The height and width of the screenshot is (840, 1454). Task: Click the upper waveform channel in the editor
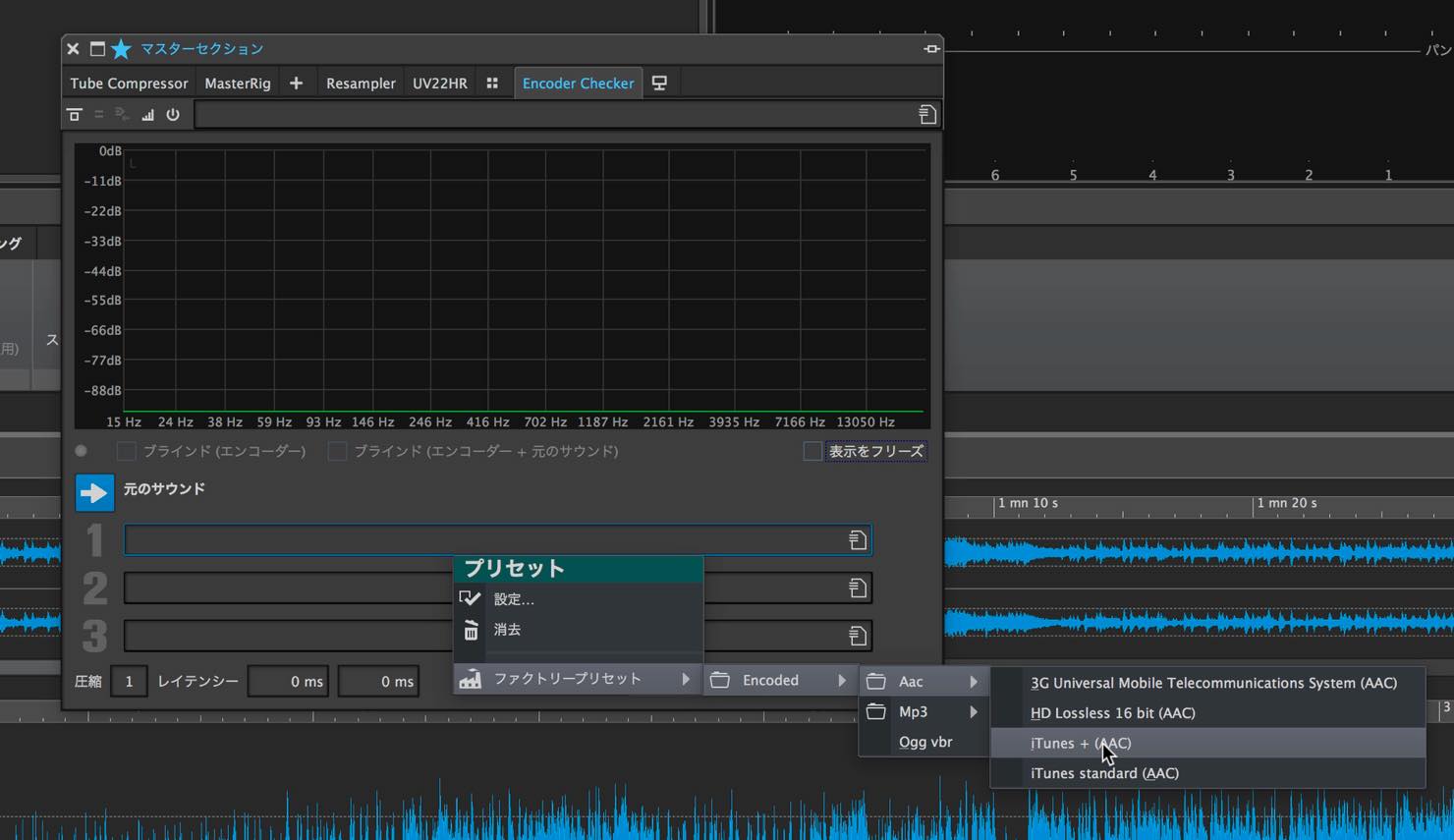(1199, 553)
